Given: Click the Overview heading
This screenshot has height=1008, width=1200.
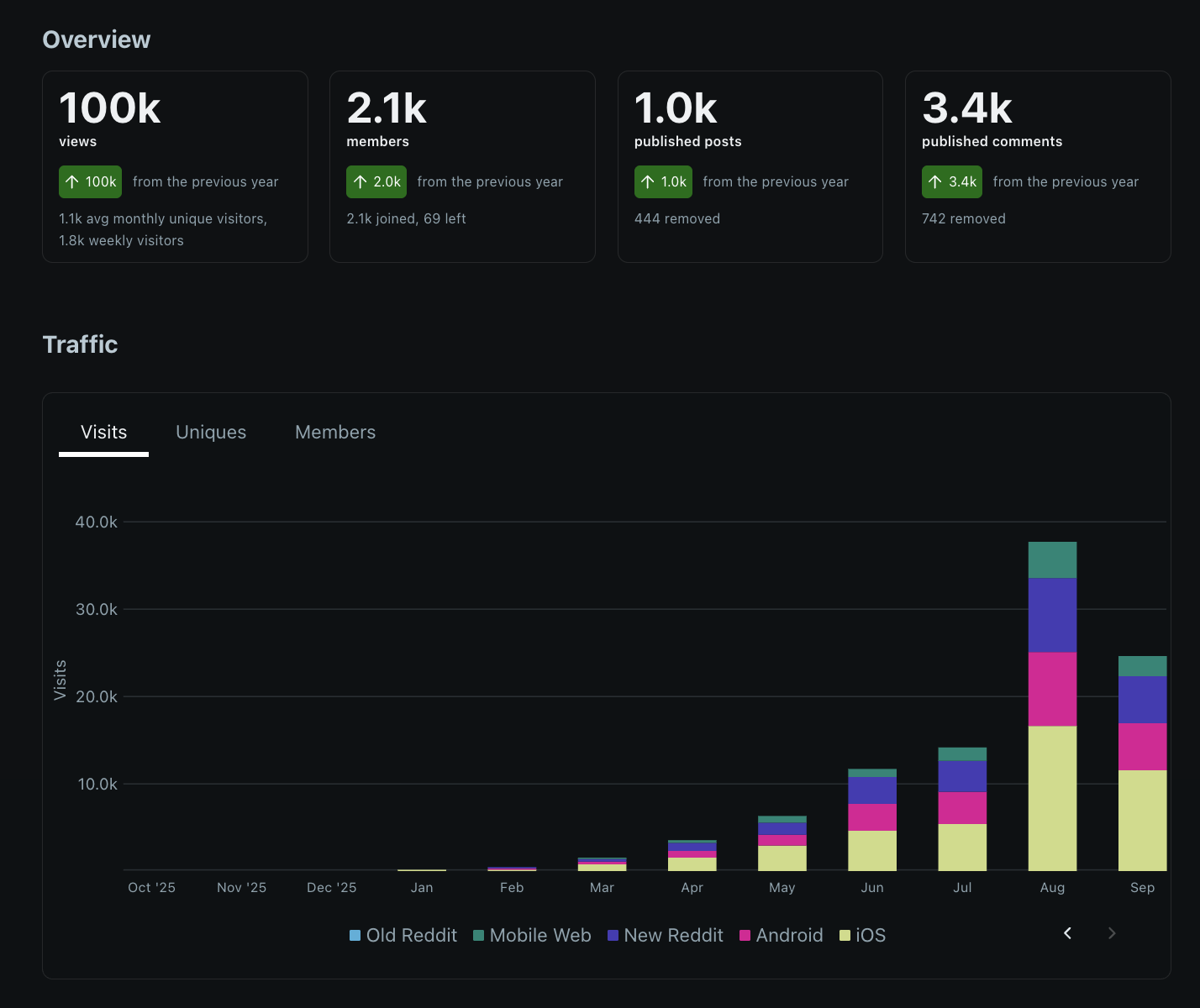Looking at the screenshot, I should (97, 39).
